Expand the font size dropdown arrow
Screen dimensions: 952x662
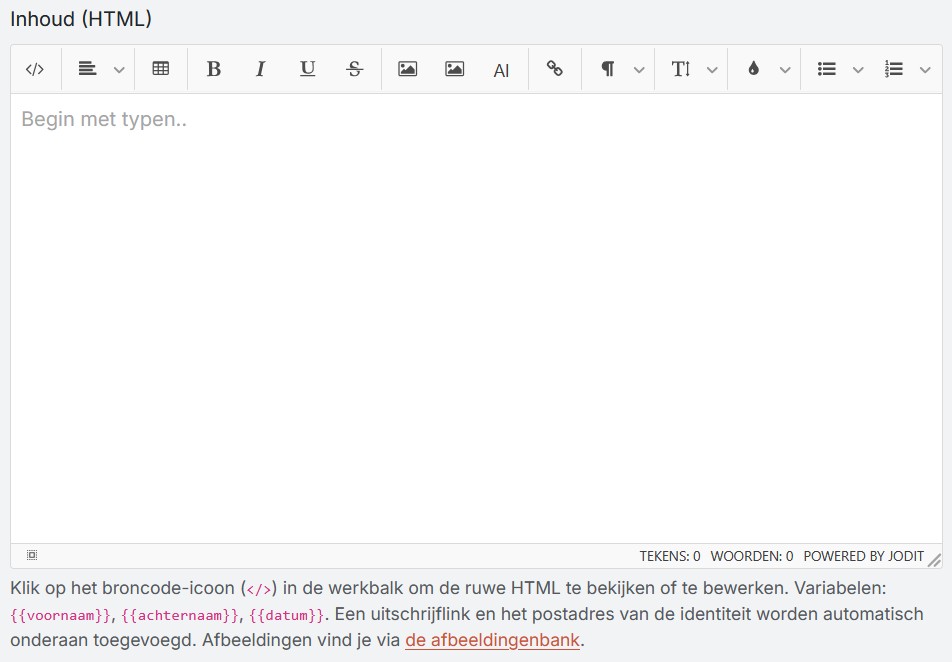(x=712, y=70)
